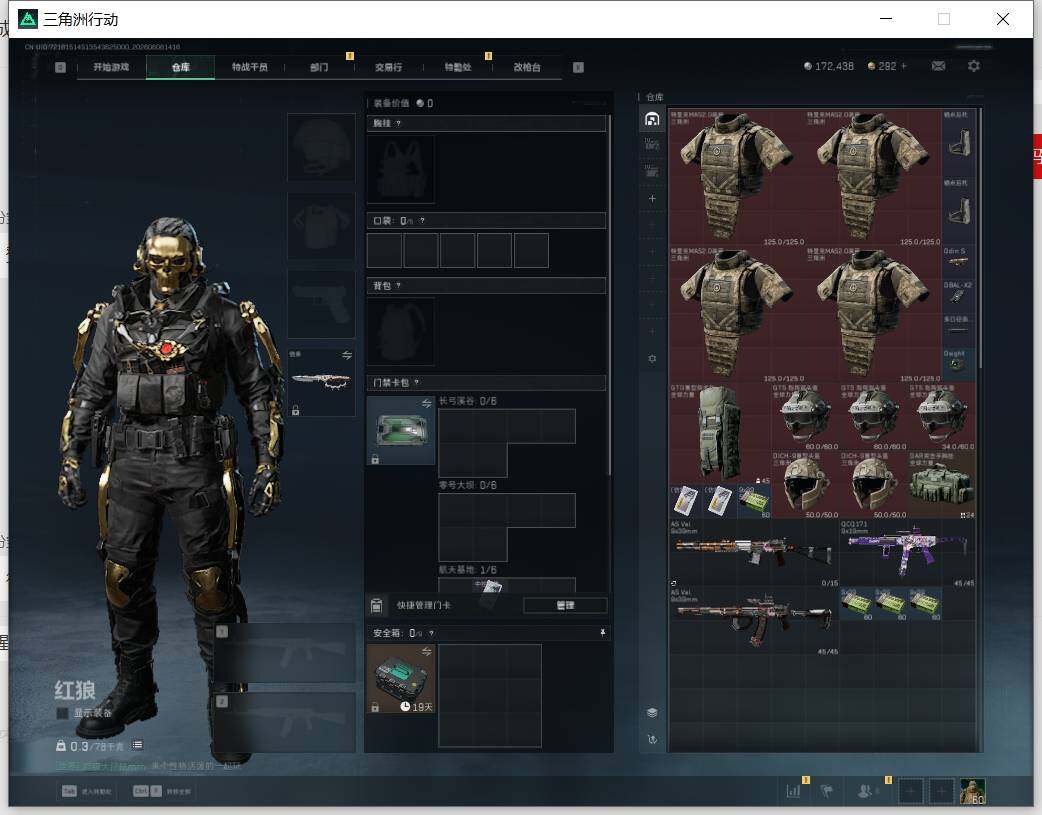Click the loadout panel vertical scrollbar
The width and height of the screenshot is (1042, 815).
pyautogui.click(x=609, y=296)
